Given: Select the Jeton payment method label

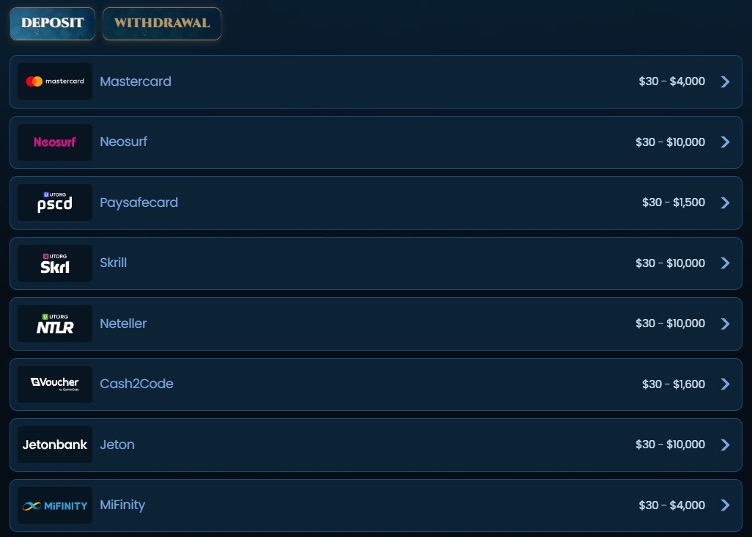Looking at the screenshot, I should click(117, 444).
